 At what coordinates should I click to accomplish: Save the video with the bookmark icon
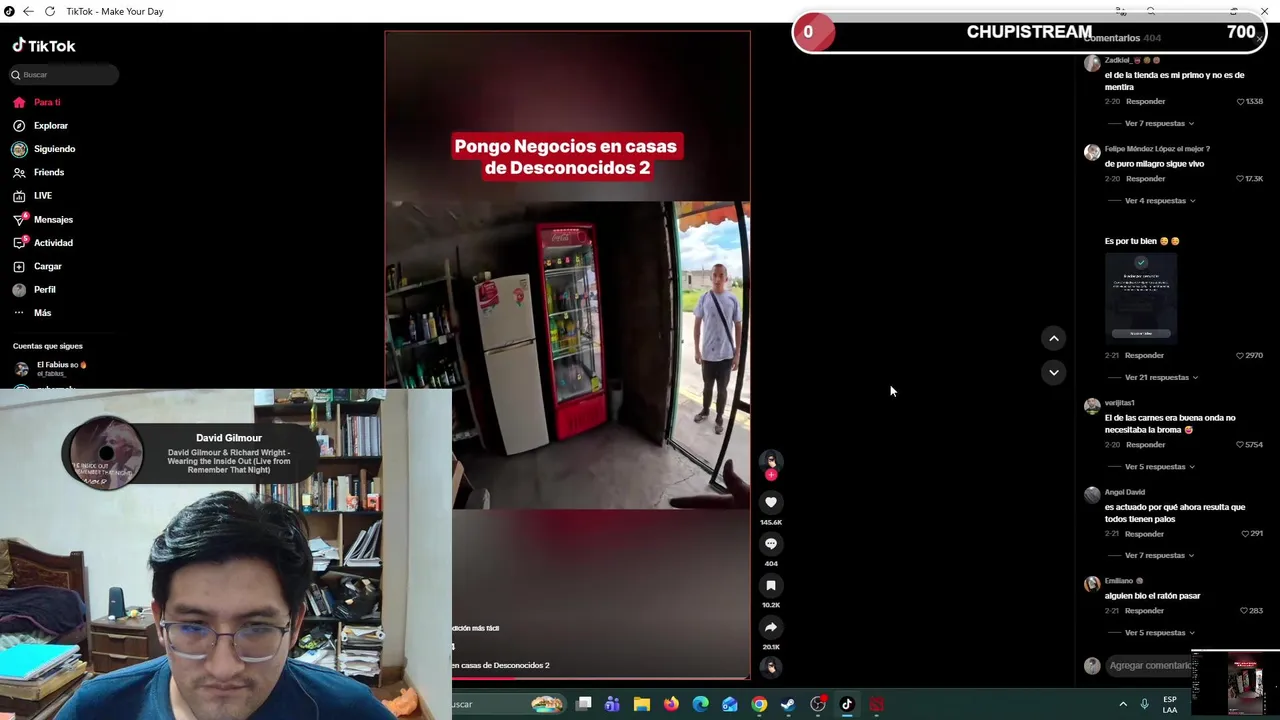coord(771,586)
